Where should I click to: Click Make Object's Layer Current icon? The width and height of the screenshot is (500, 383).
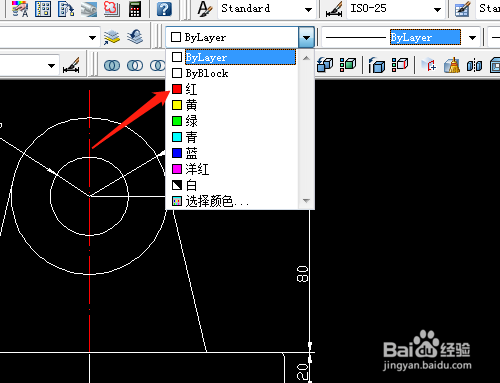[x=112, y=37]
